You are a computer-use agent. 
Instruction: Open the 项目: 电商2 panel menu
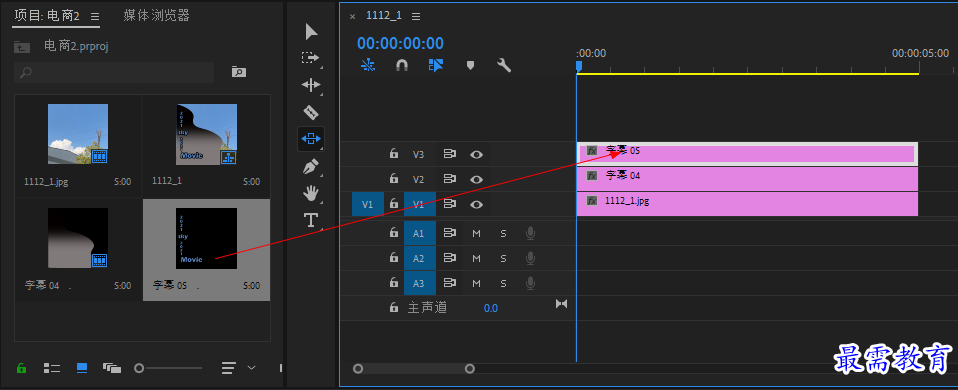point(94,16)
